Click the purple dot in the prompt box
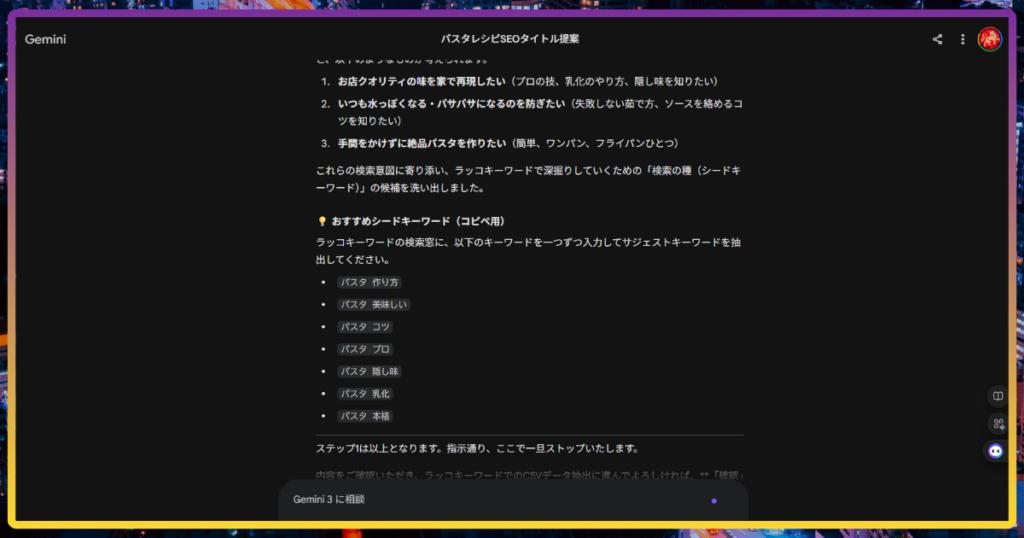 (713, 500)
